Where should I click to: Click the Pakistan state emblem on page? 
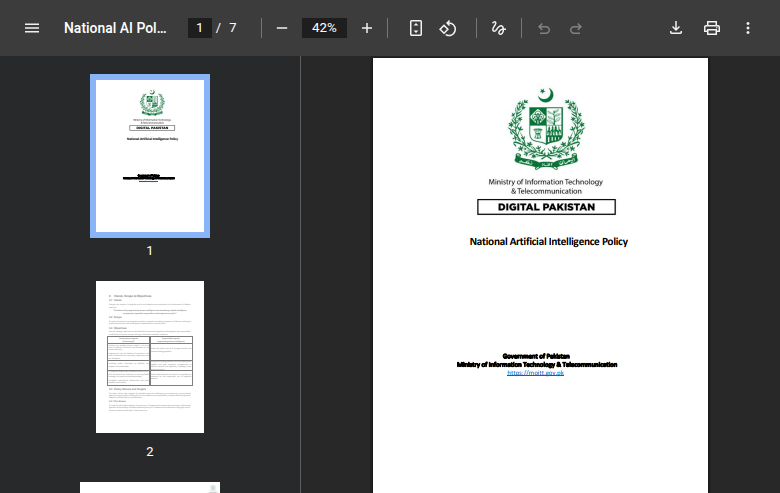click(545, 127)
